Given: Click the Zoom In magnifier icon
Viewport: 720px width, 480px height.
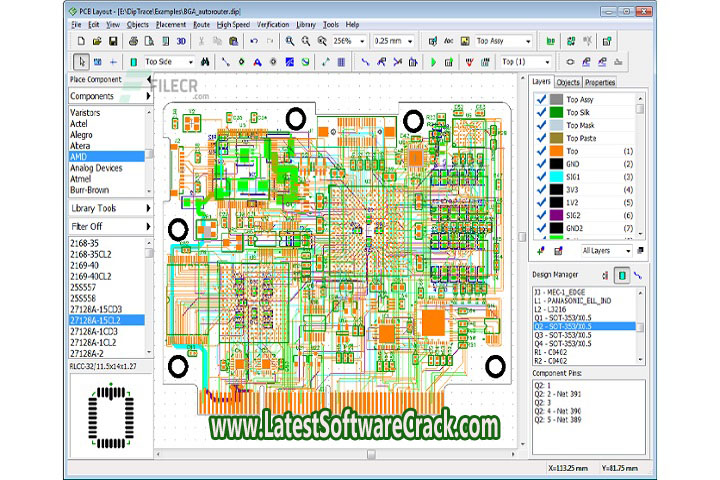Looking at the screenshot, I should (290, 41).
